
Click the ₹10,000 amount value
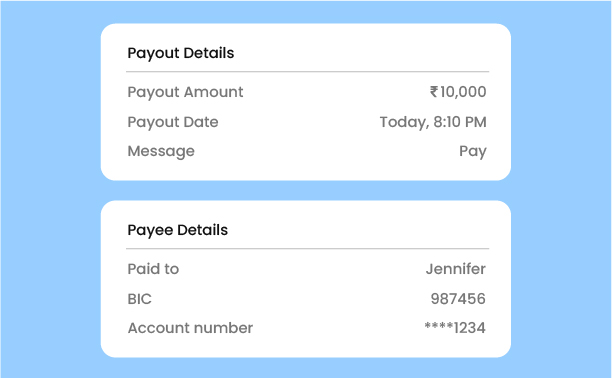(x=458, y=92)
